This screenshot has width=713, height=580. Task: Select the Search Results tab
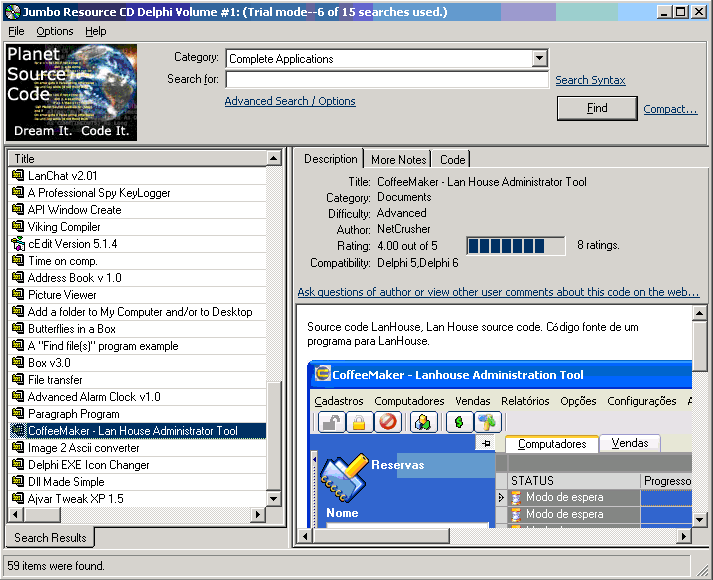pyautogui.click(x=50, y=538)
